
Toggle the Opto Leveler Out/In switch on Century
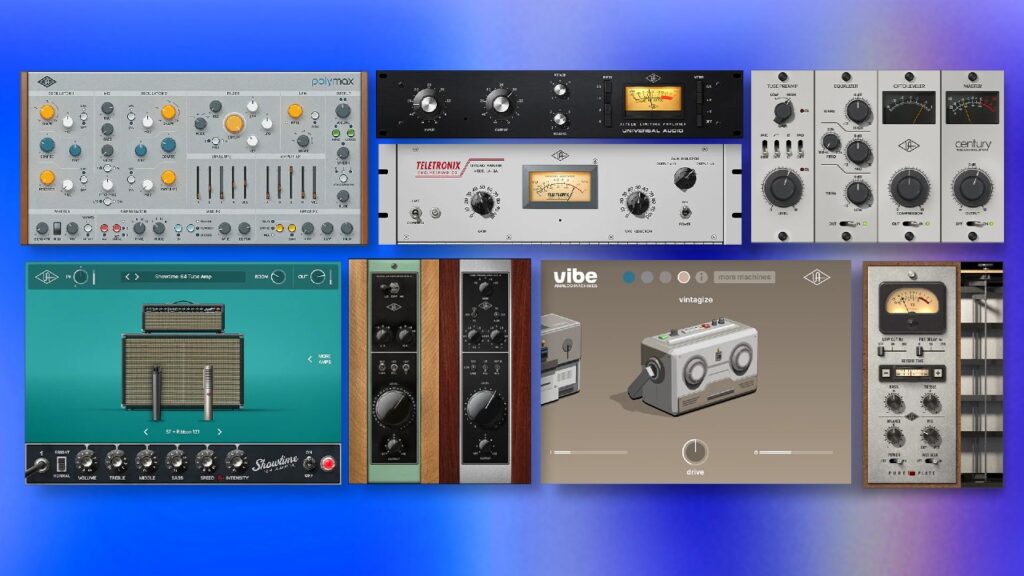click(x=910, y=224)
